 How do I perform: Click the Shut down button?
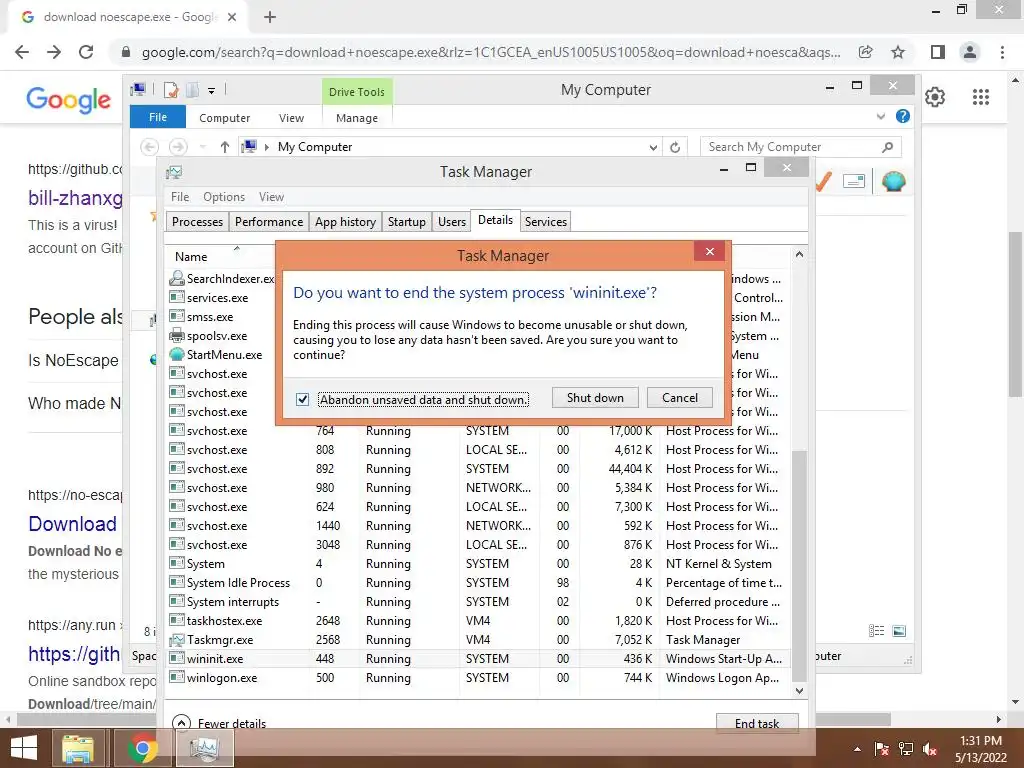(595, 398)
